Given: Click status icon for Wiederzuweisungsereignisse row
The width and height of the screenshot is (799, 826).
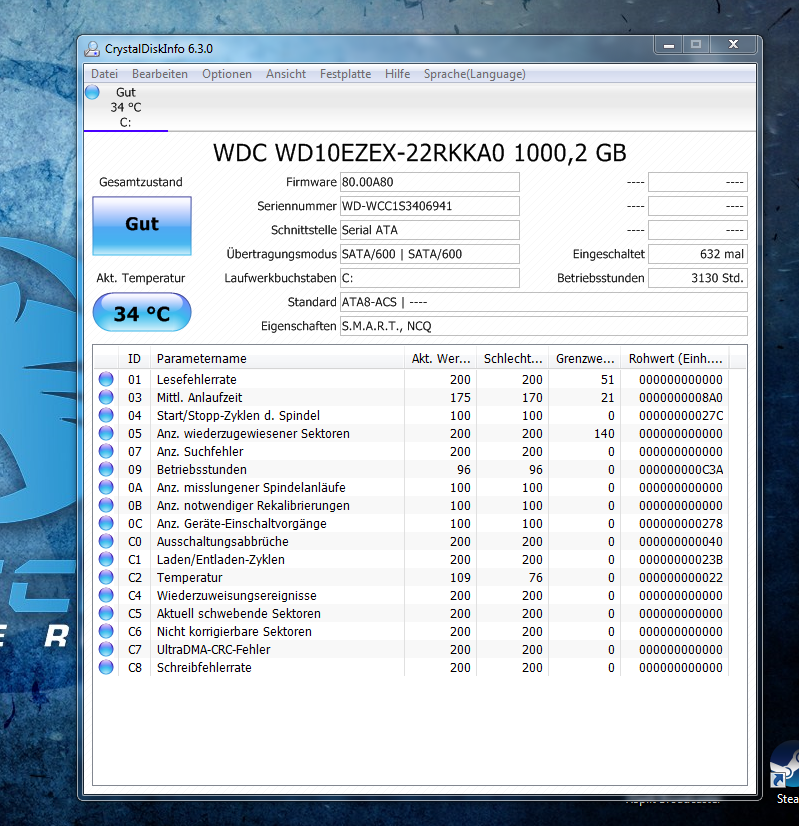Looking at the screenshot, I should click(106, 595).
